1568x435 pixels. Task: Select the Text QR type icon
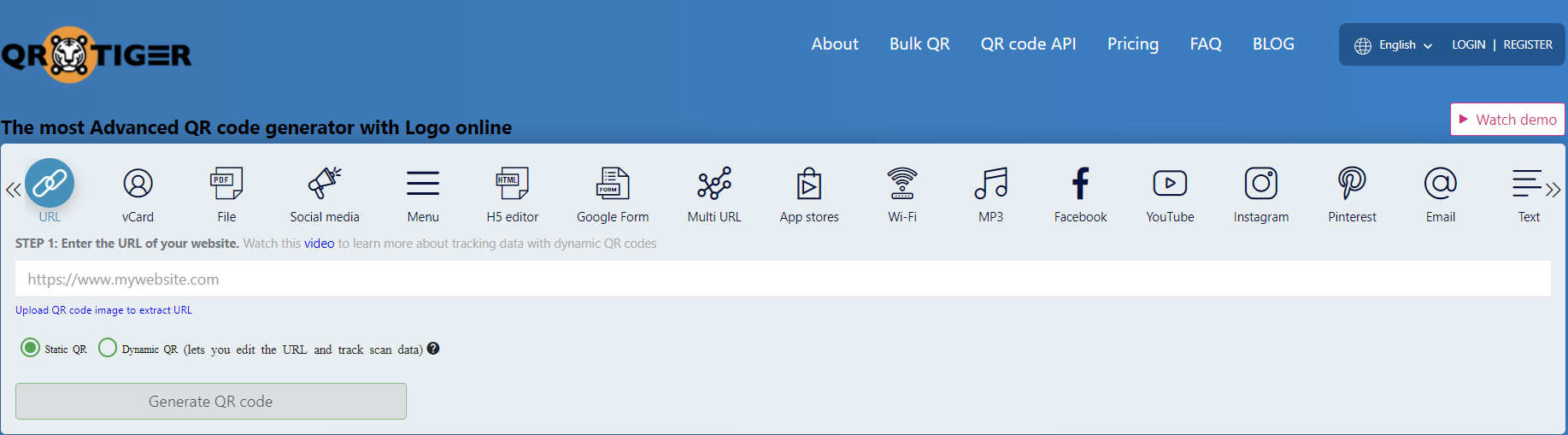(1527, 183)
